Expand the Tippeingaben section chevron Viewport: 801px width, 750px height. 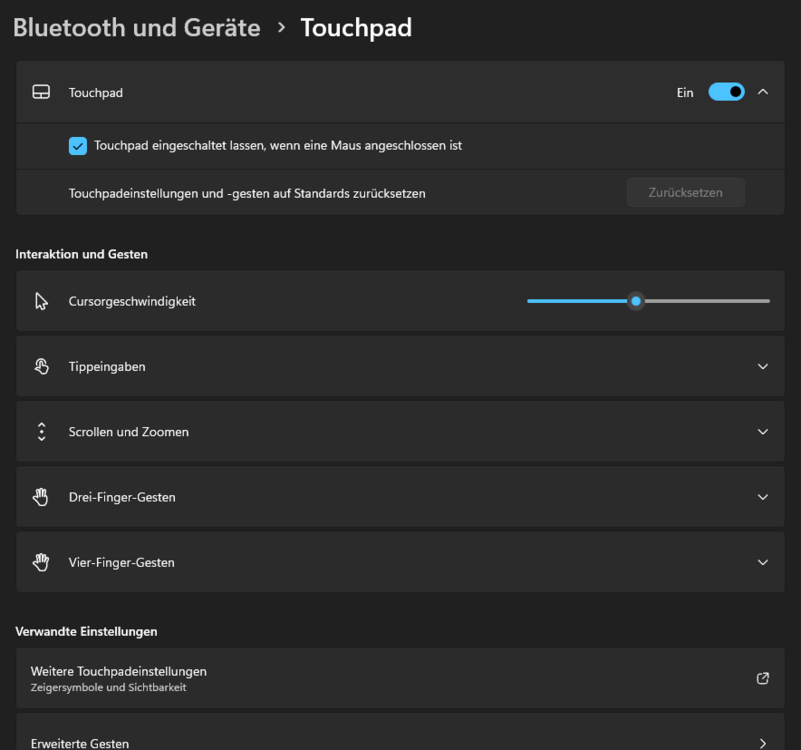coord(763,367)
